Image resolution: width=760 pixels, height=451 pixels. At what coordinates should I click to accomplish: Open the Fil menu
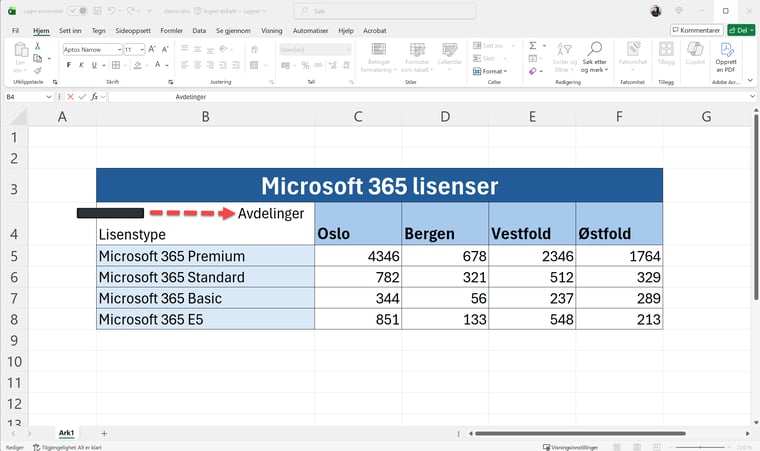click(16, 31)
